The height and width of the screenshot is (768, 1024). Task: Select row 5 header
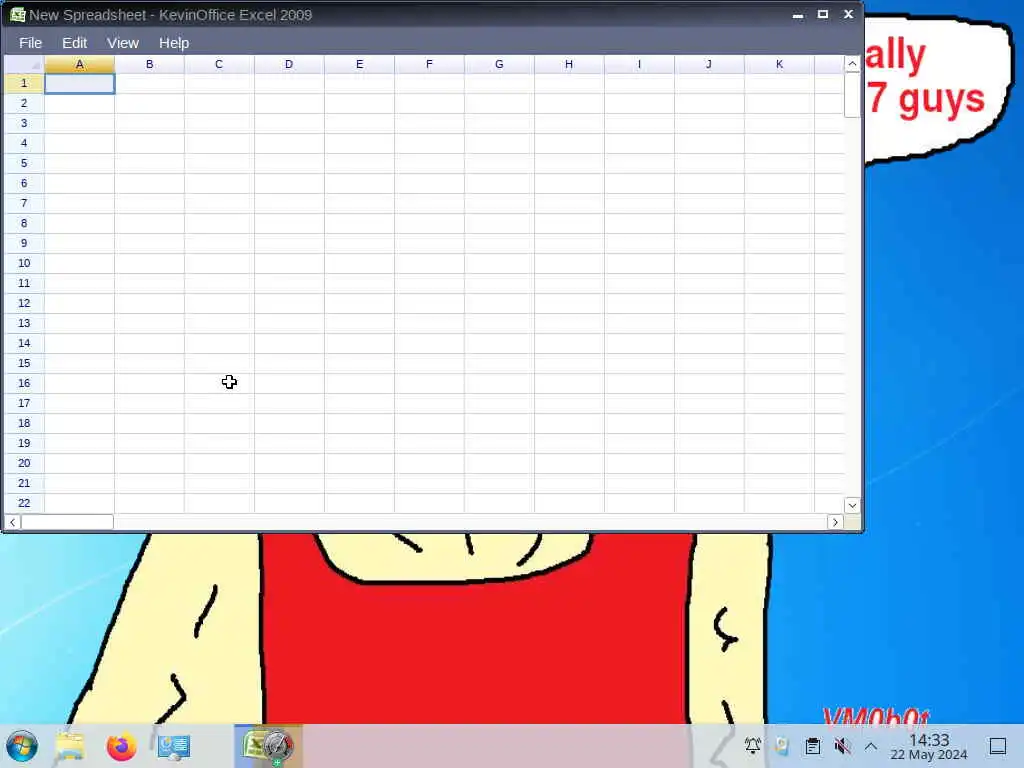pos(24,163)
